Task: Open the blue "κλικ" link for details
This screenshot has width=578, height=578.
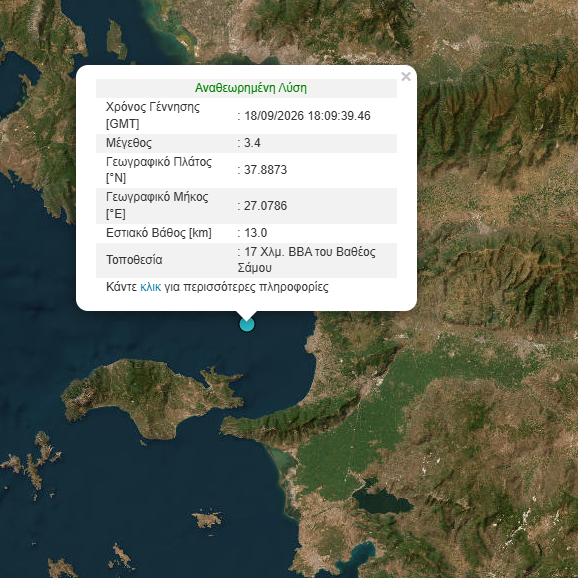Action: tap(151, 287)
